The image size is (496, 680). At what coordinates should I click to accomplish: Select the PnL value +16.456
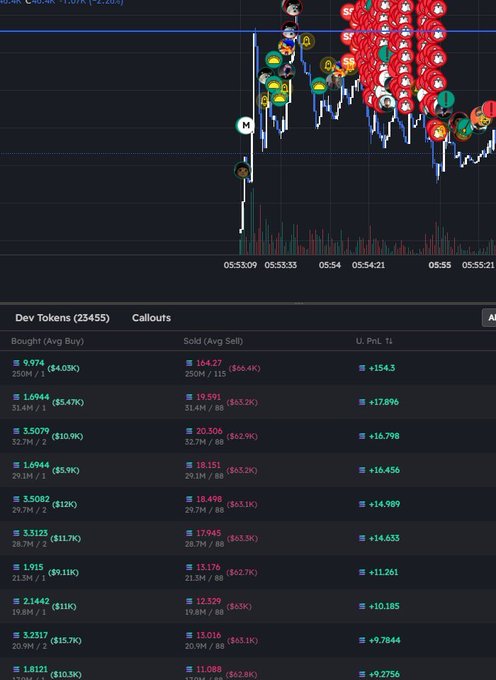click(384, 470)
